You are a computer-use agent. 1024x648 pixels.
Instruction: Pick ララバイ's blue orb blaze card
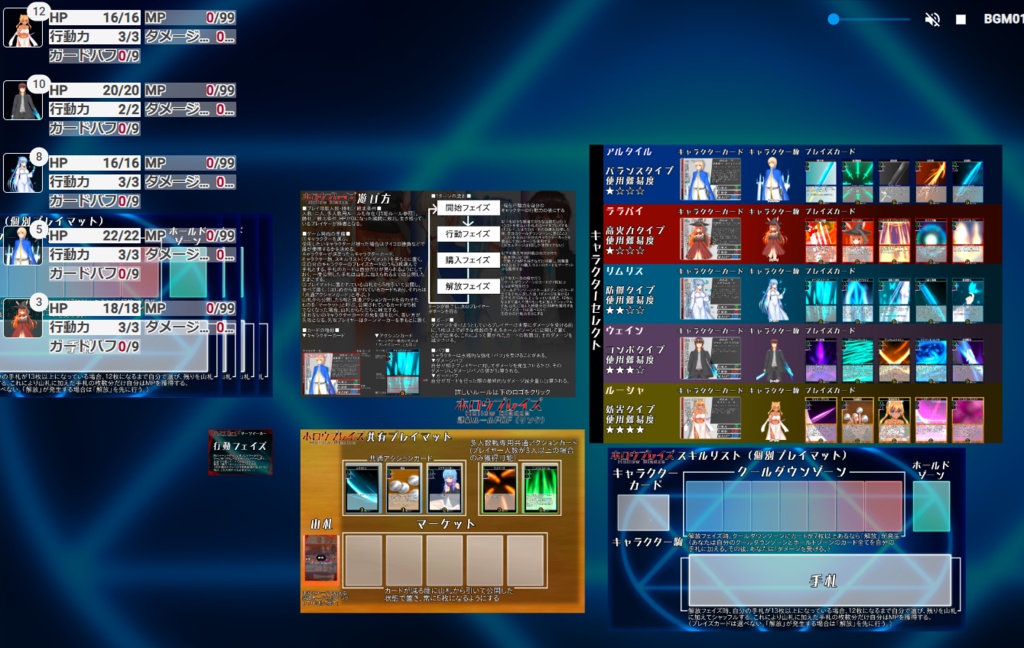[931, 240]
